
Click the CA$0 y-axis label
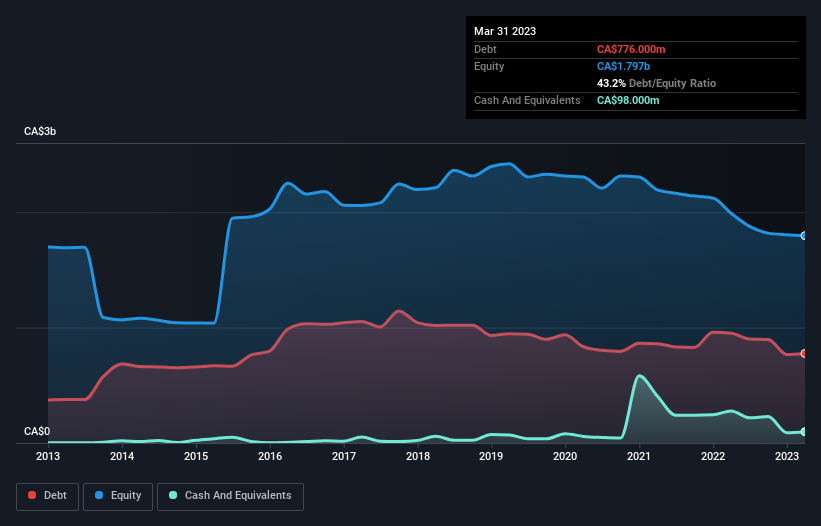(x=37, y=431)
